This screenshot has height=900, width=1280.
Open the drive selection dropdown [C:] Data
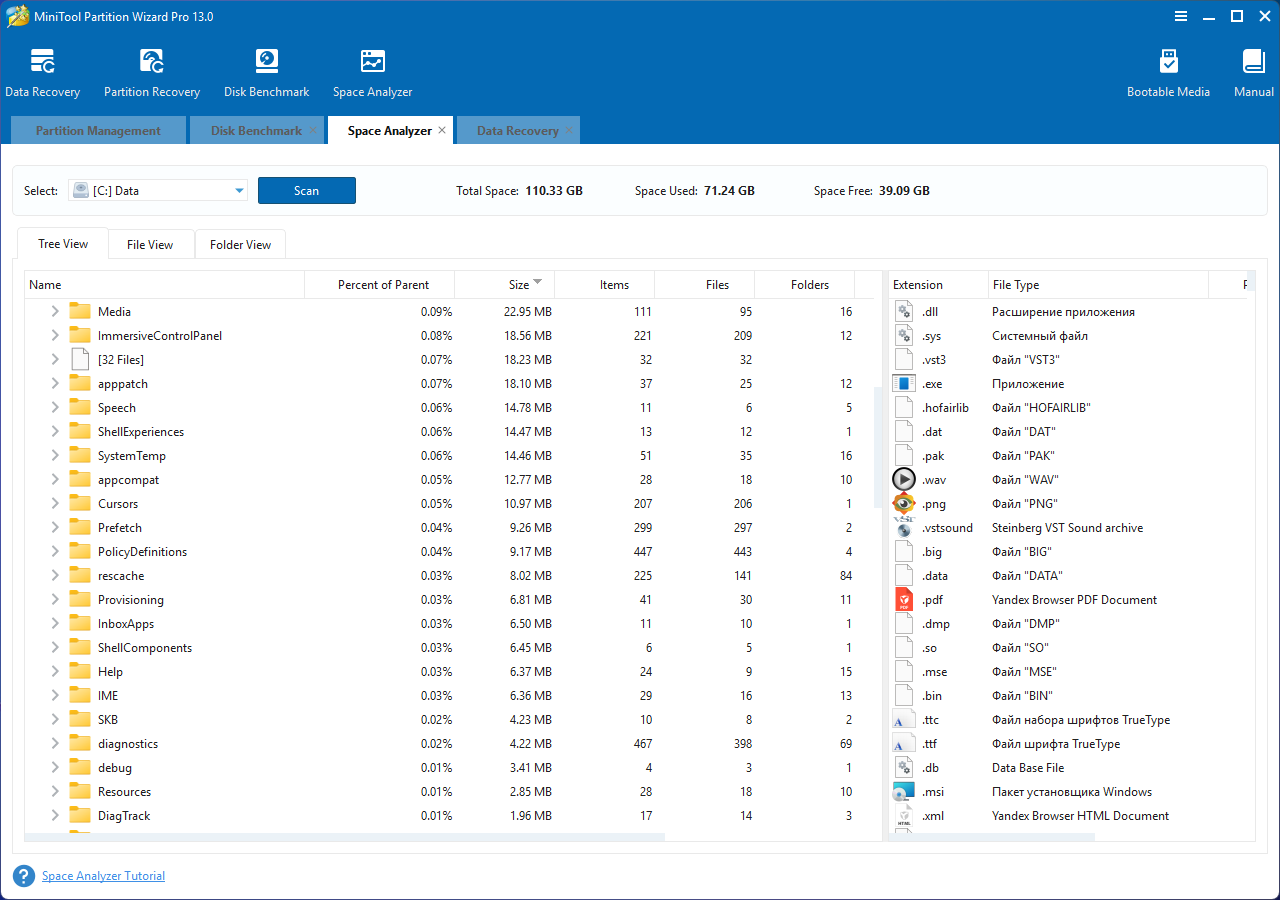[158, 190]
